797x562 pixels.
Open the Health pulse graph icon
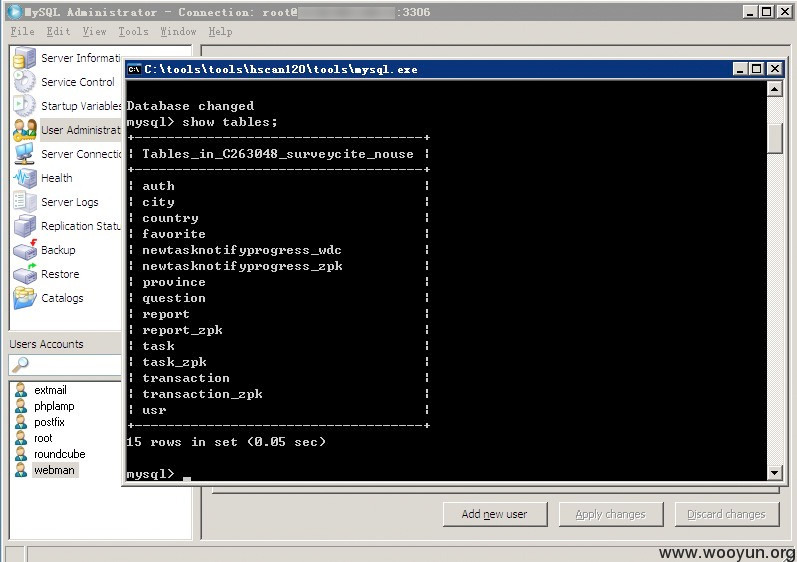24,178
